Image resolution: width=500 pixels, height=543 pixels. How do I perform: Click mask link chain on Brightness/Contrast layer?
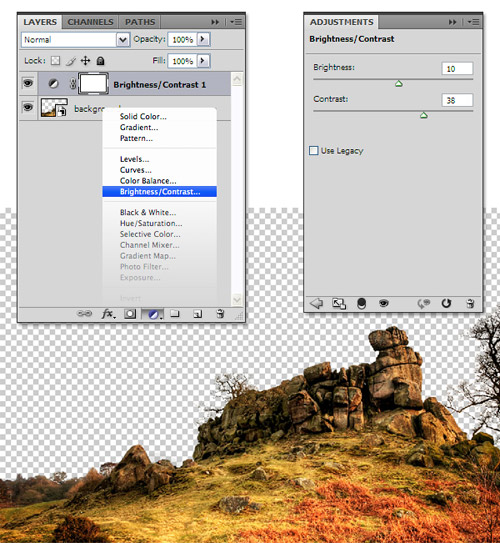pos(73,83)
